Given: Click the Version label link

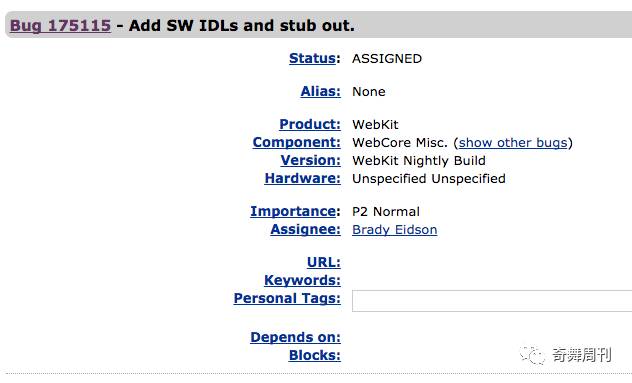Looking at the screenshot, I should tap(311, 160).
